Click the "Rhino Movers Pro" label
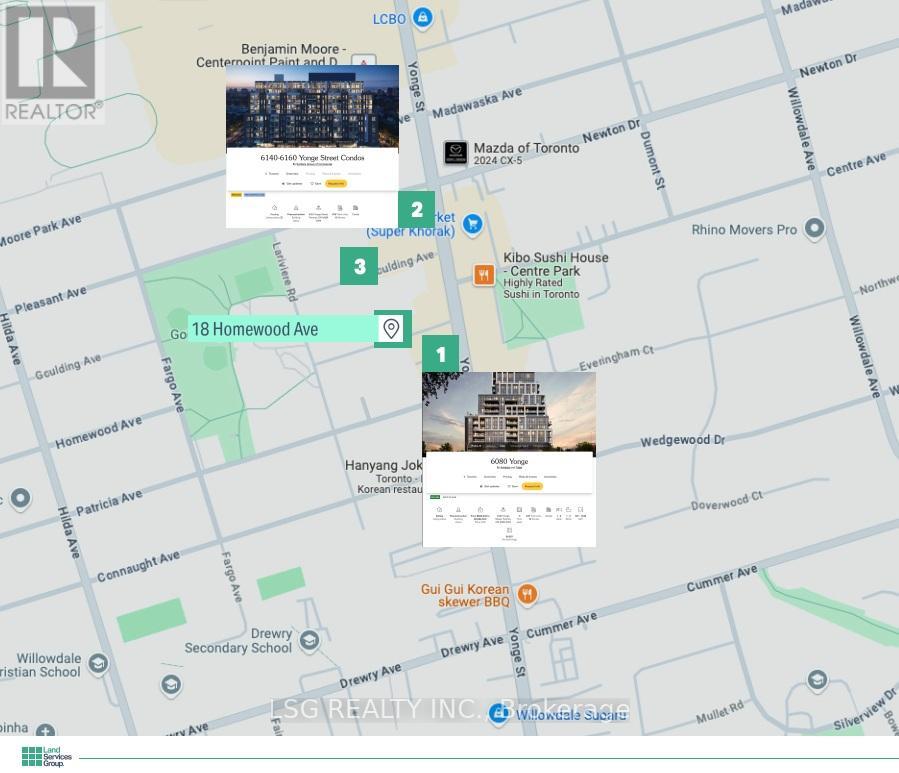Viewport: 899px width, 773px height. [x=744, y=230]
